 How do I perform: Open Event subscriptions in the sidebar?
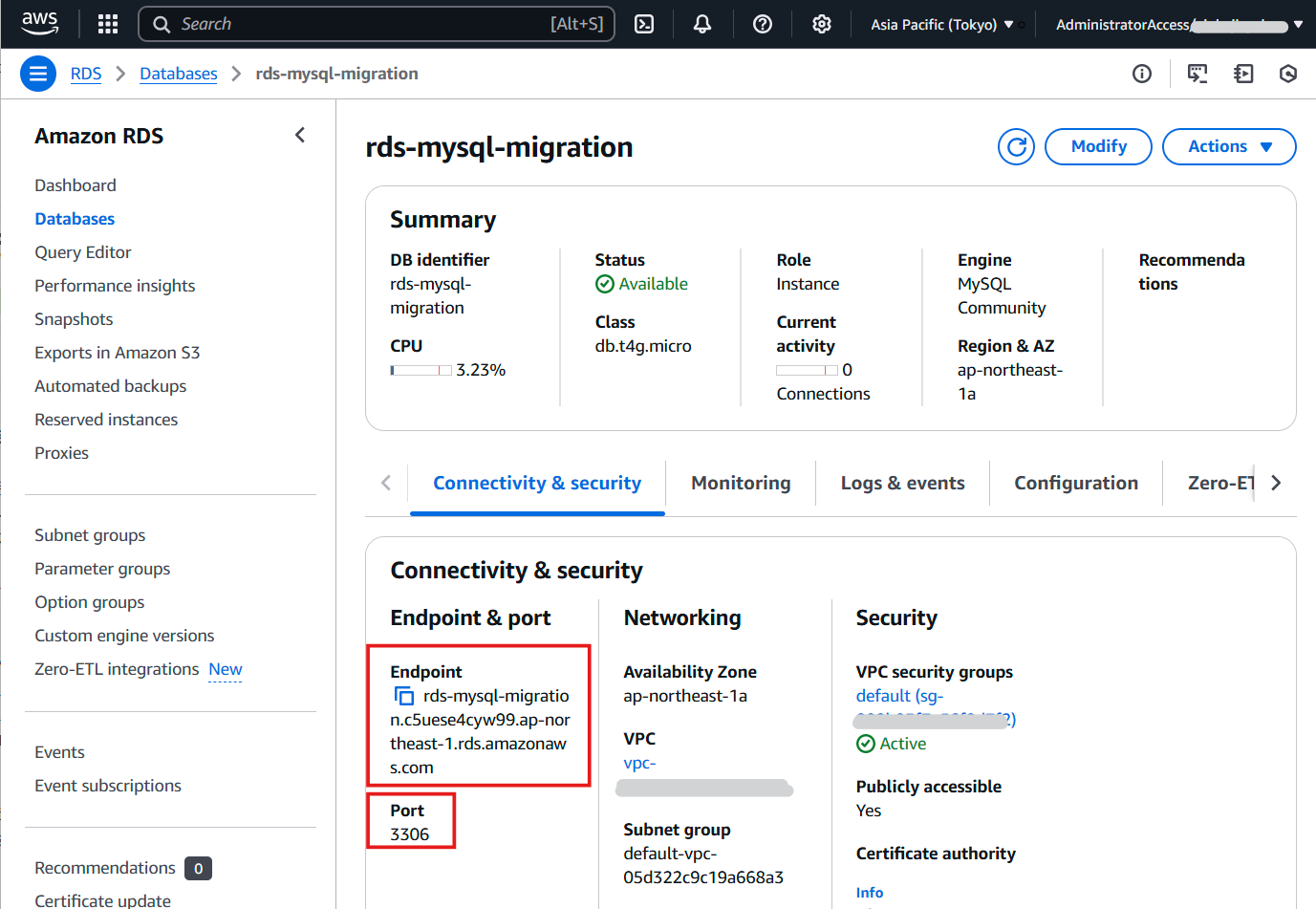108,786
